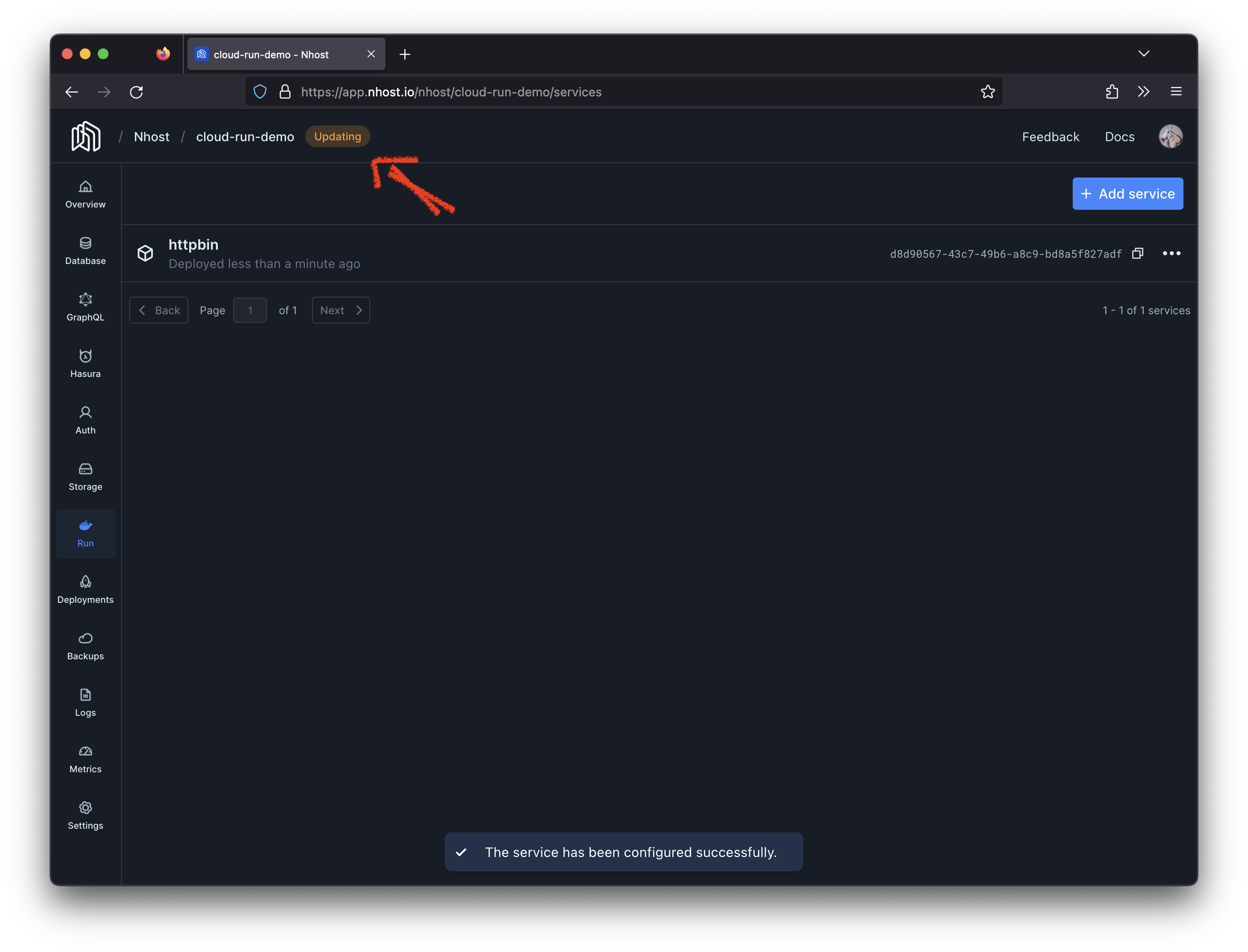
Task: Expand Firefox overflow toolbar chevrons
Action: point(1143,92)
